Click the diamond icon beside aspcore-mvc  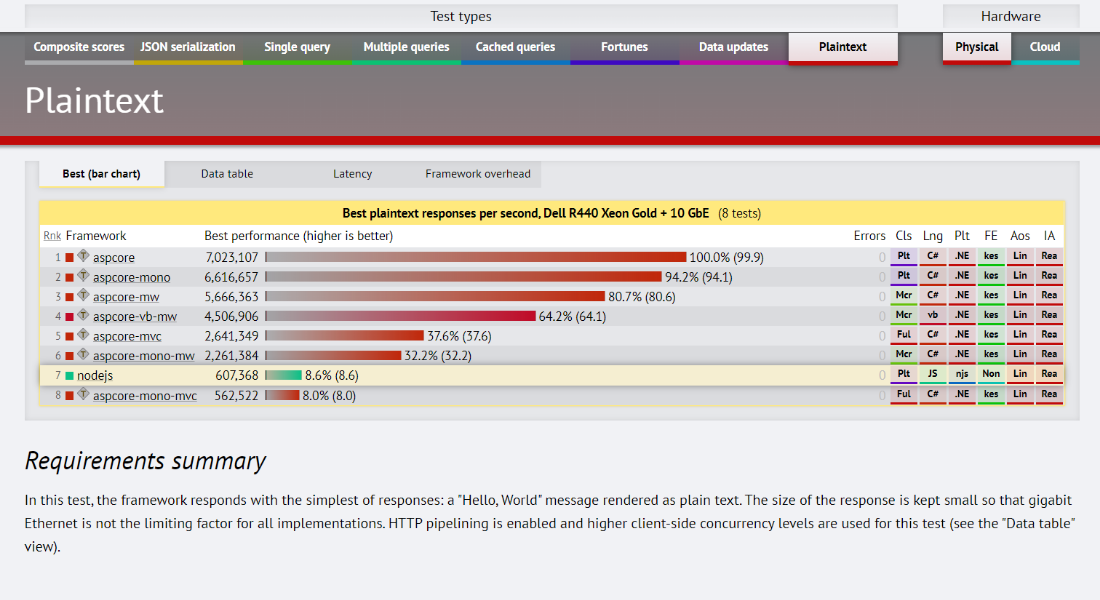83,335
